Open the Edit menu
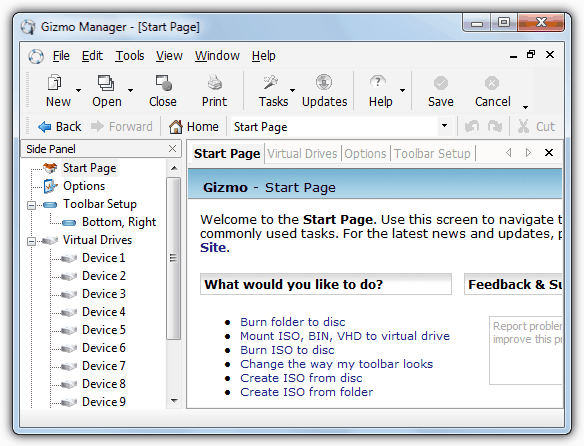Image resolution: width=584 pixels, height=446 pixels. click(92, 56)
